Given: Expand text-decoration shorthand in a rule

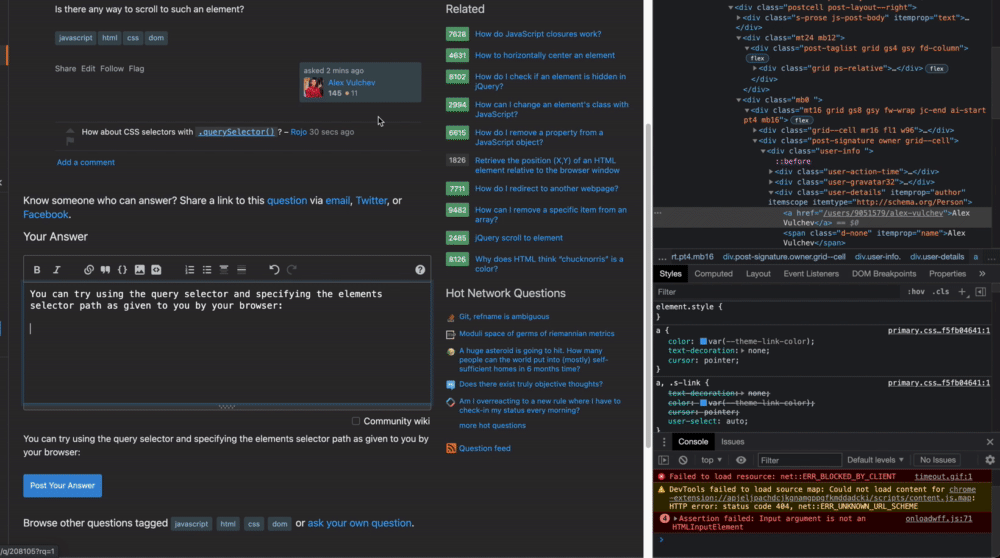Looking at the screenshot, I should tap(742, 351).
